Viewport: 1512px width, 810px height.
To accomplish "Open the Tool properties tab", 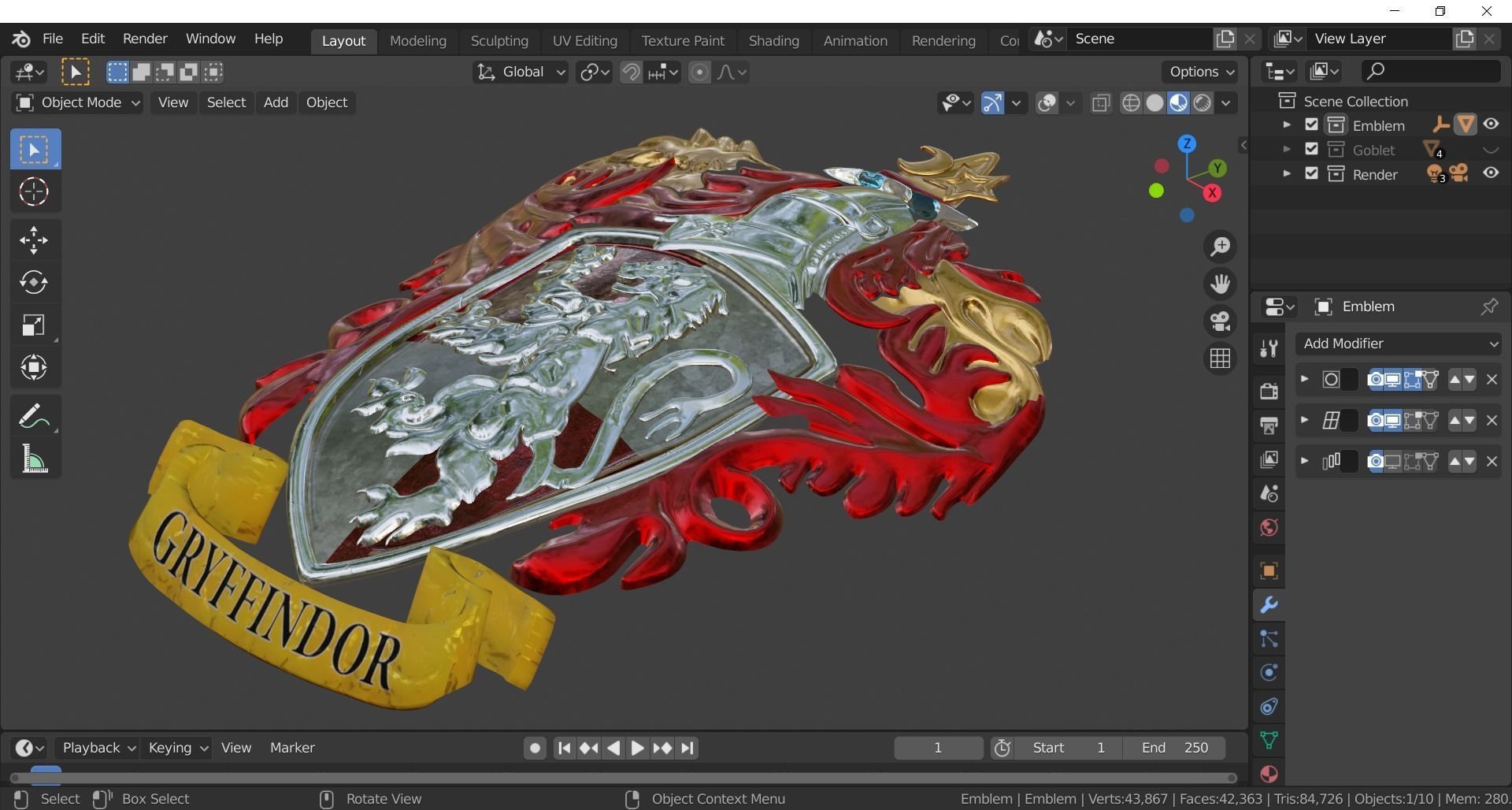I will pyautogui.click(x=1269, y=348).
